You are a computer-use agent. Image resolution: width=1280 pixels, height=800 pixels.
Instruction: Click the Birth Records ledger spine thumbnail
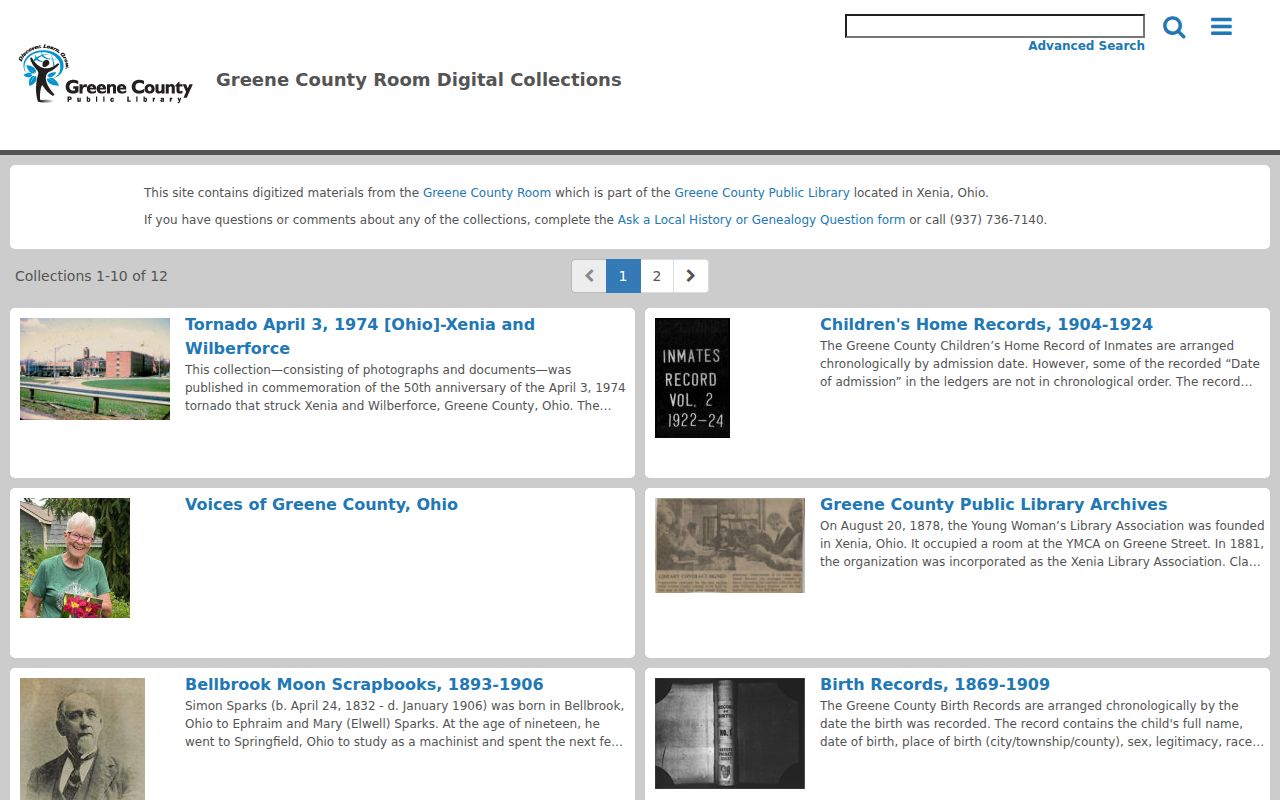[730, 733]
